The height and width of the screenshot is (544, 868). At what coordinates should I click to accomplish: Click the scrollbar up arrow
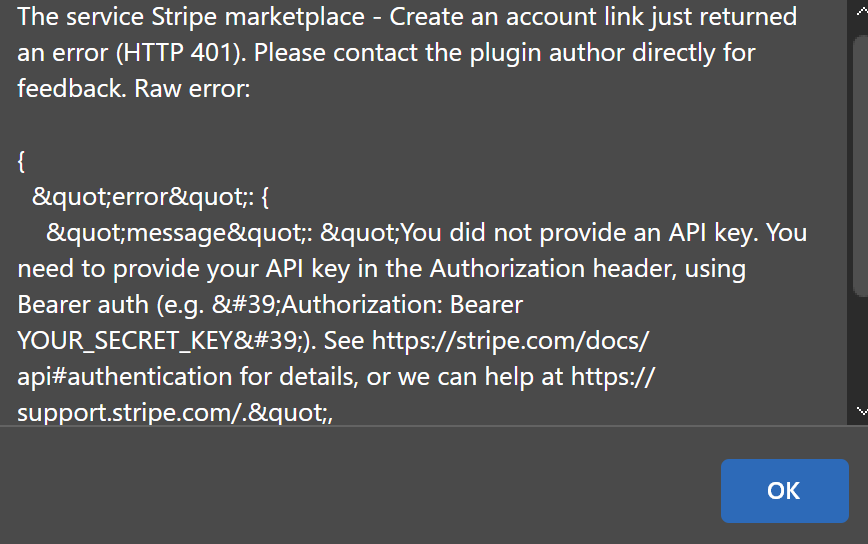pyautogui.click(x=861, y=11)
